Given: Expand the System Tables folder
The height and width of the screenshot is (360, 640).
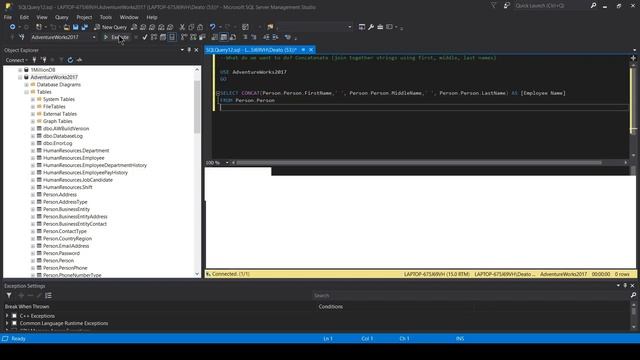Looking at the screenshot, I should [33, 99].
